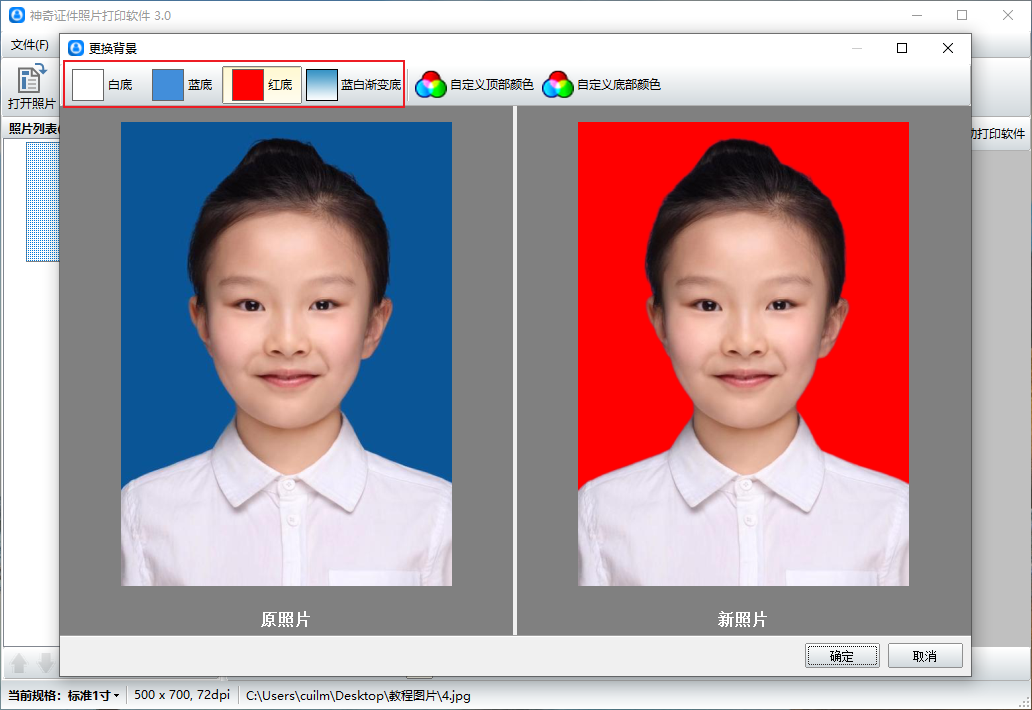The width and height of the screenshot is (1032, 710).
Task: Click the 更换背景 dialog title icon
Action: point(76,48)
